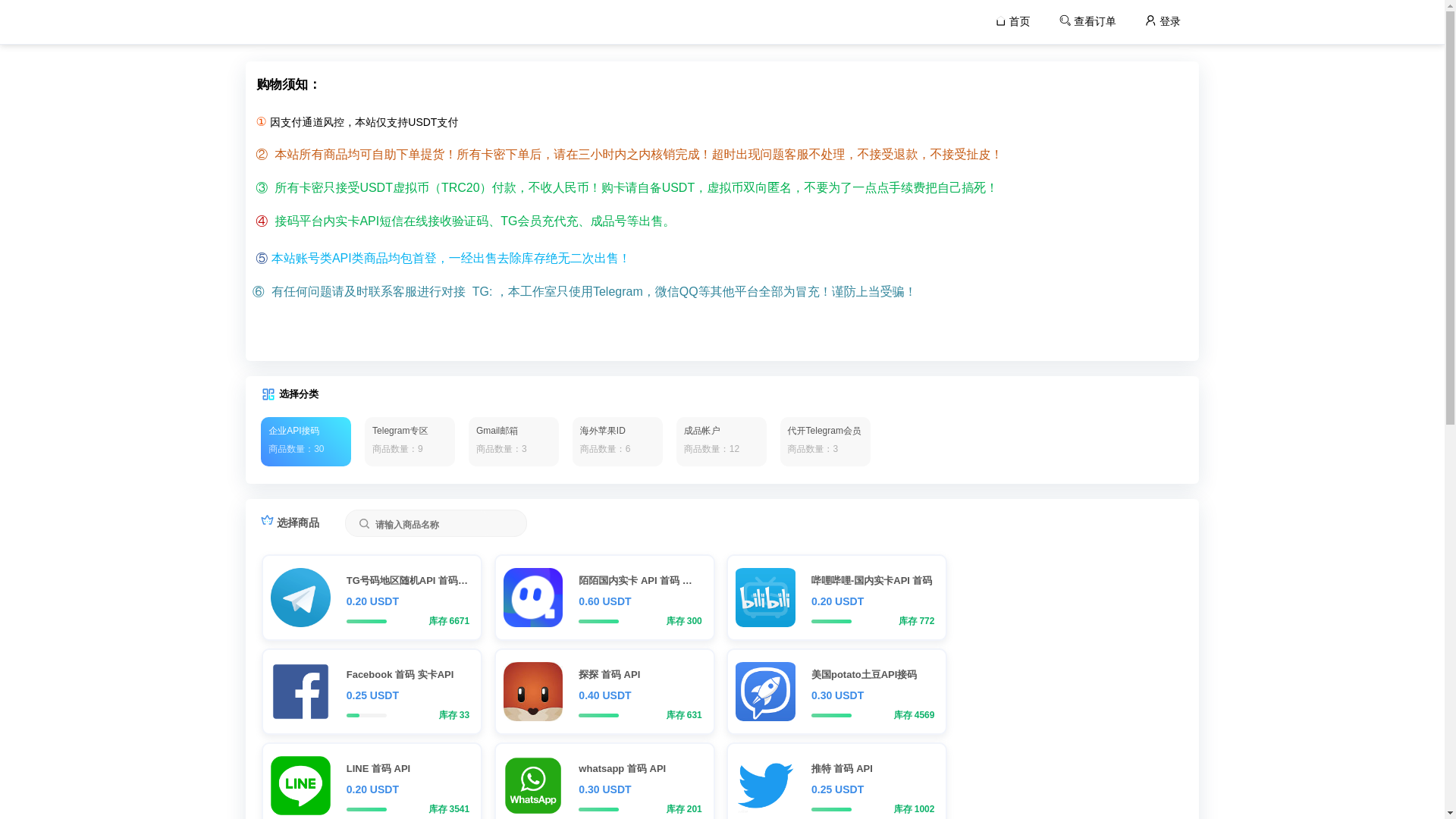This screenshot has height=819, width=1456.
Task: Open whatsapp 首码 API product title
Action: pos(622,769)
